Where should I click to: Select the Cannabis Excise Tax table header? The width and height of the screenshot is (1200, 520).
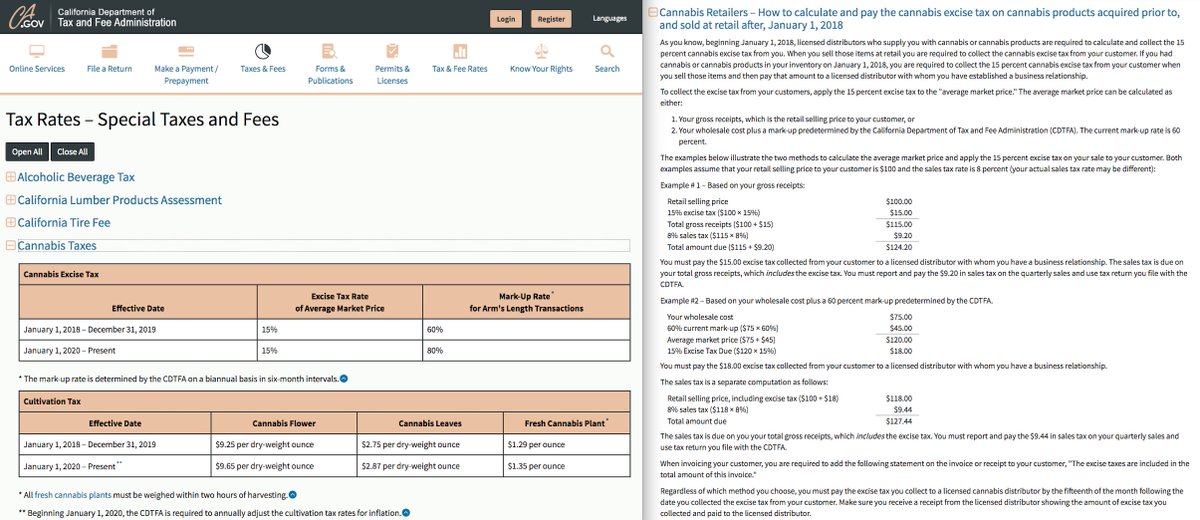324,274
